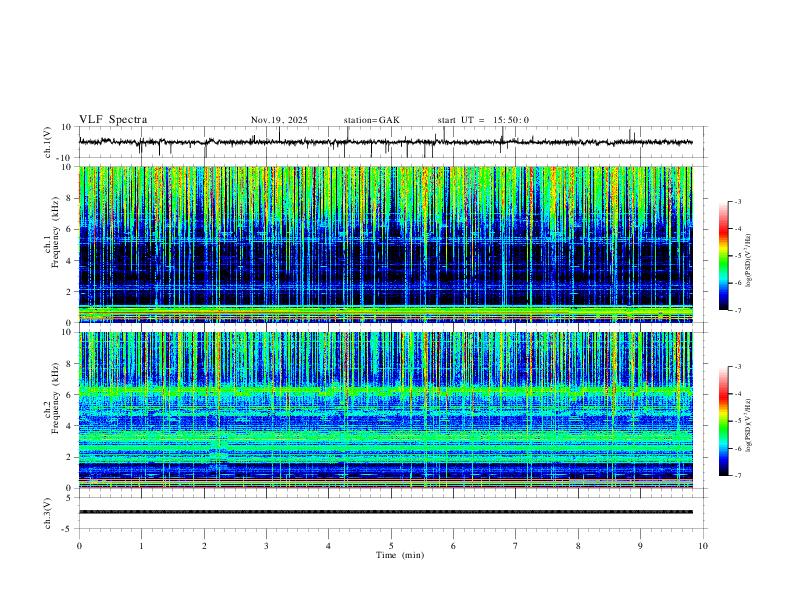This screenshot has width=792, height=612.
Task: Click the time axis tick label '0'
Action: point(79,546)
